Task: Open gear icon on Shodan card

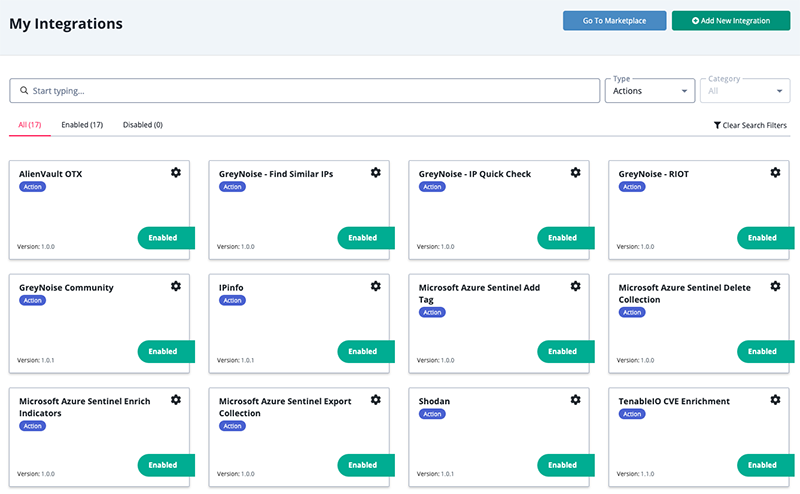Action: click(x=576, y=400)
